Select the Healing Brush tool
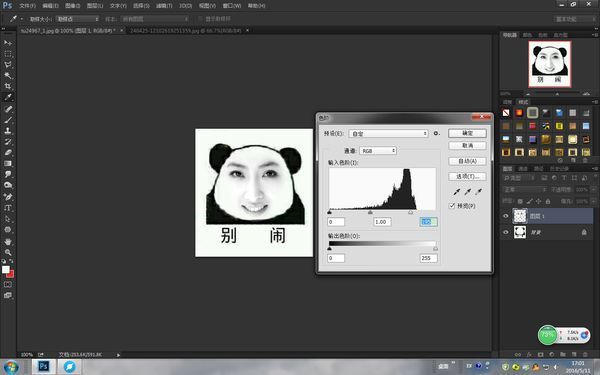 (8, 109)
